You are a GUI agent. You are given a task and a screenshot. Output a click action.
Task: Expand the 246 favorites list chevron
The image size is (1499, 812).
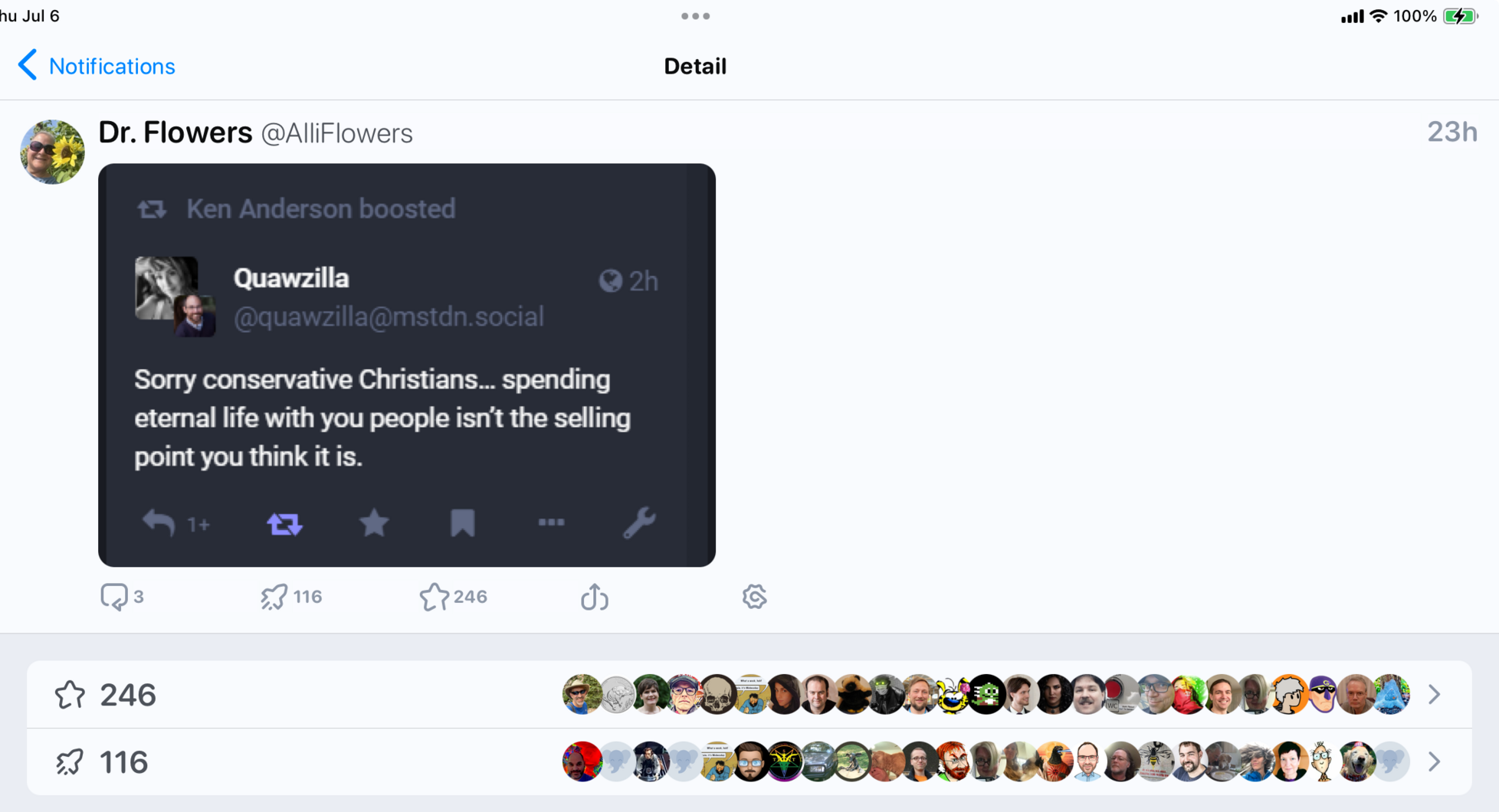[1435, 695]
